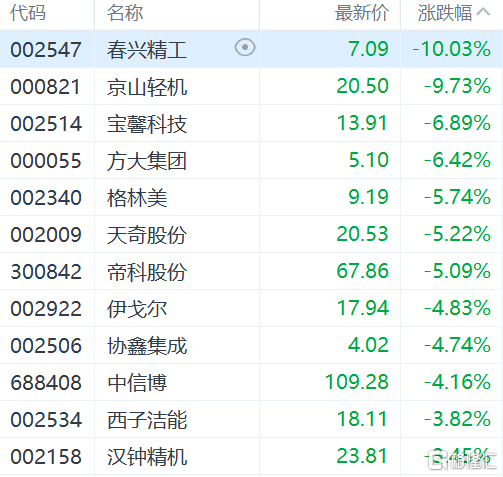
Task: Click the 109.28 latest price
Action: [x=357, y=382]
